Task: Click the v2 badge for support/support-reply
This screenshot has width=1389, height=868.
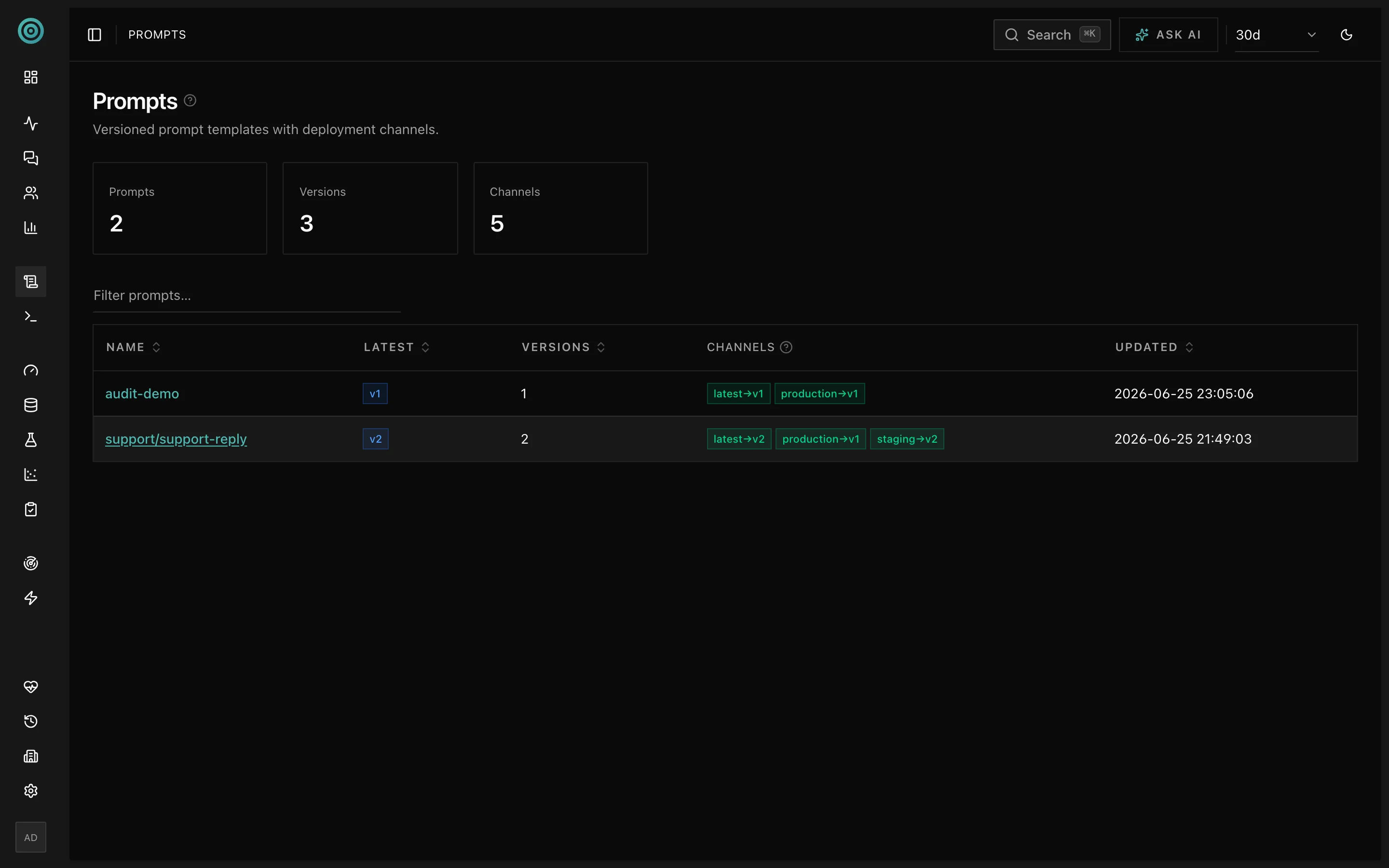Action: pos(375,439)
